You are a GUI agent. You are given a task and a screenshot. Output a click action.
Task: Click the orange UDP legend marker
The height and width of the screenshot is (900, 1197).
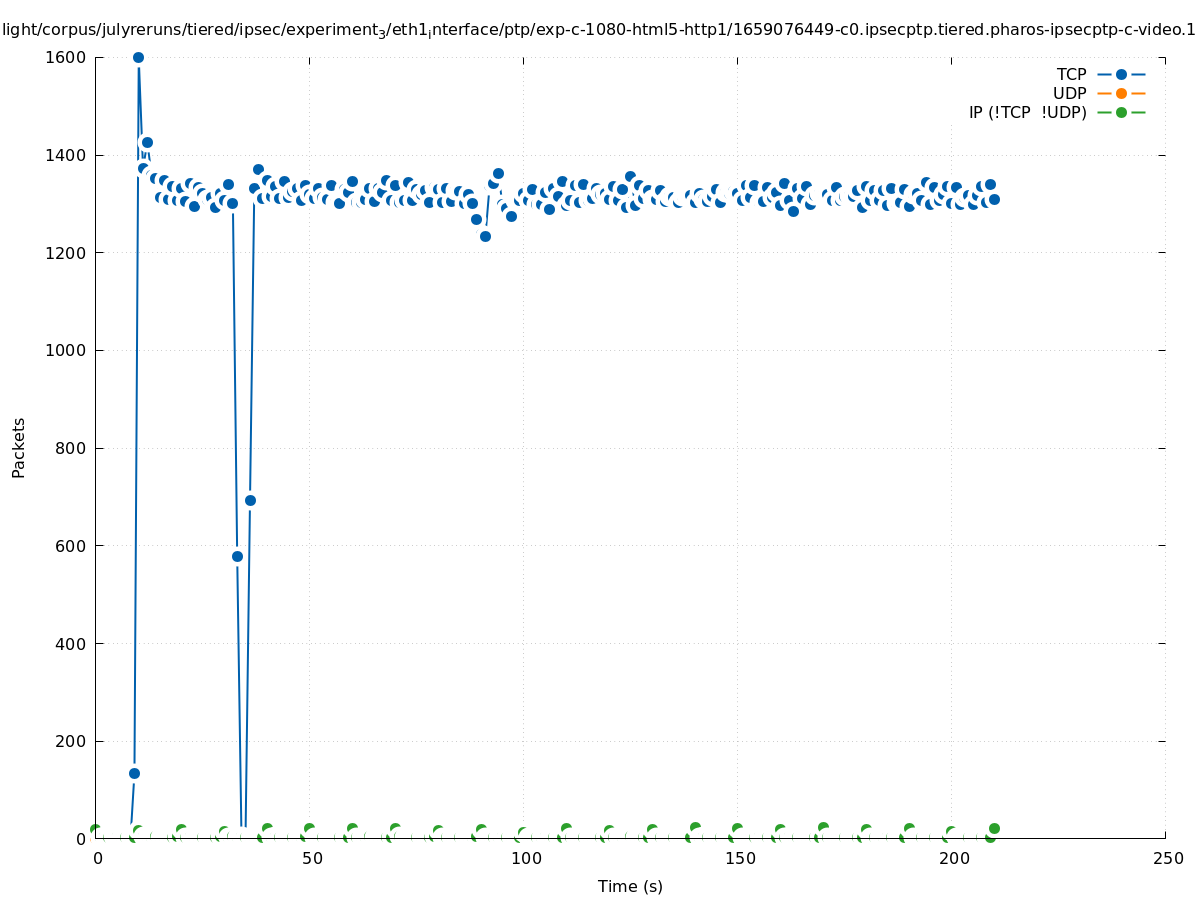click(1121, 93)
